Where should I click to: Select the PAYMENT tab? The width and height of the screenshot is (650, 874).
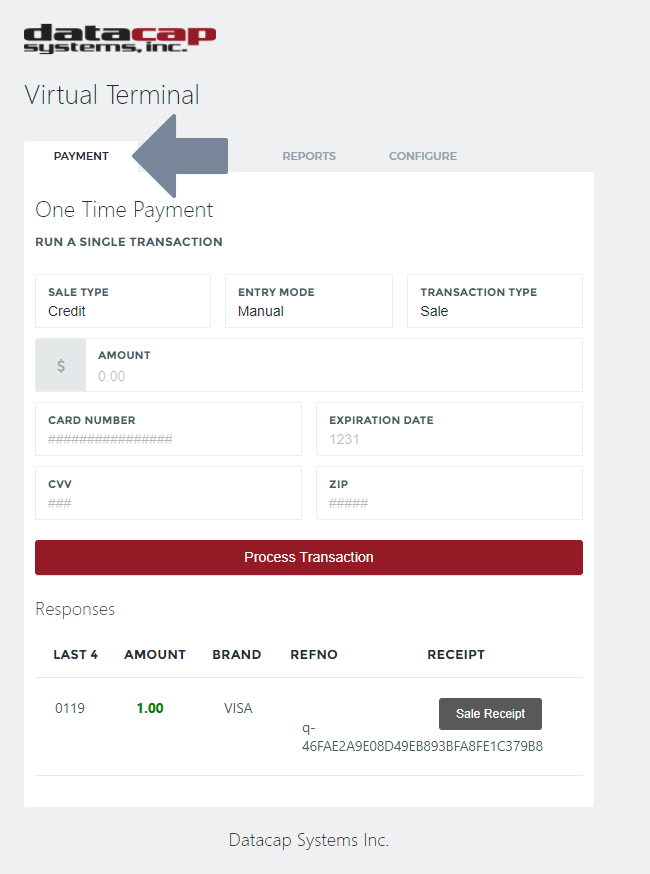81,156
